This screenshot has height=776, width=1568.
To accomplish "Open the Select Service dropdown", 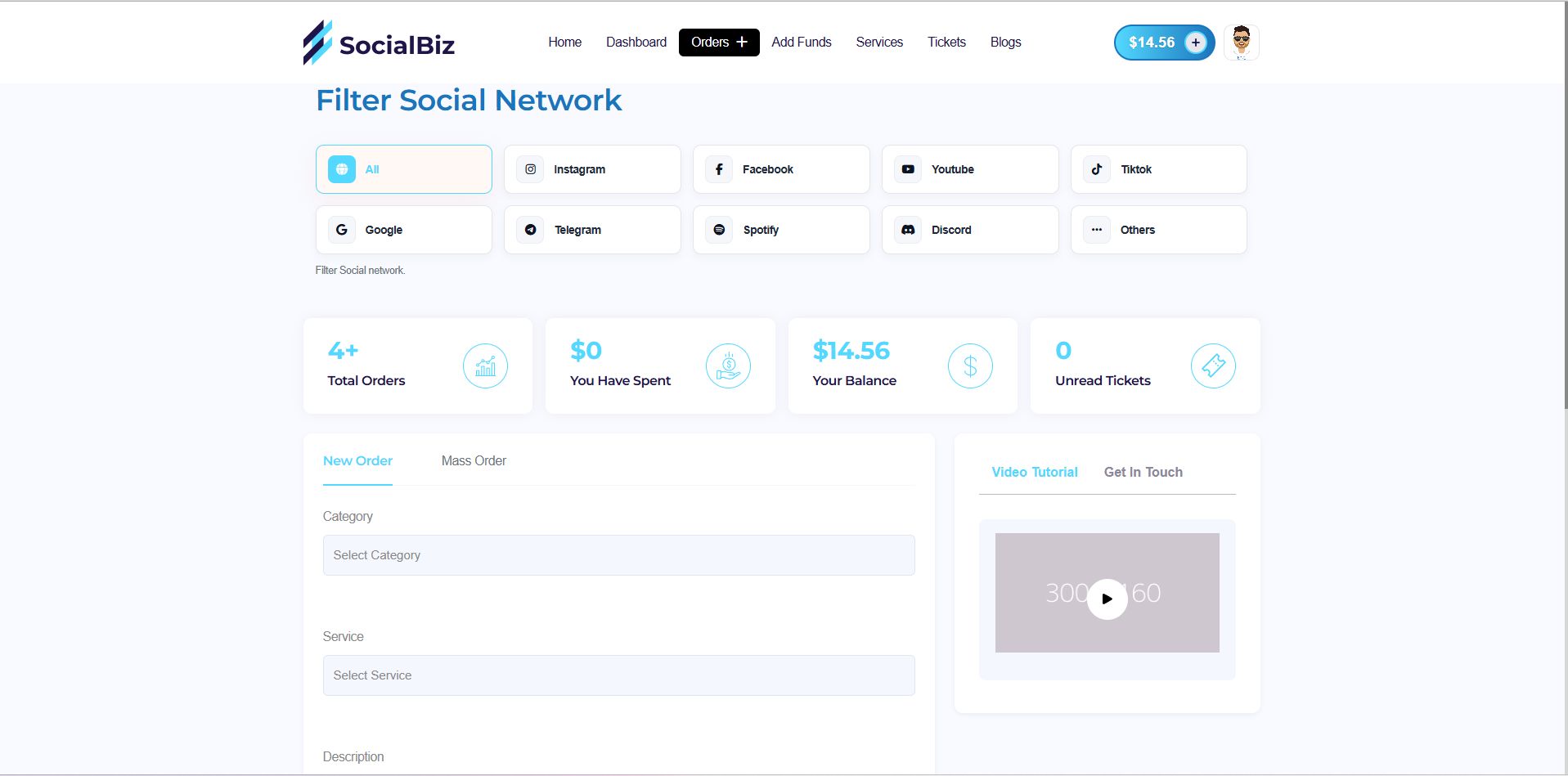I will click(619, 675).
